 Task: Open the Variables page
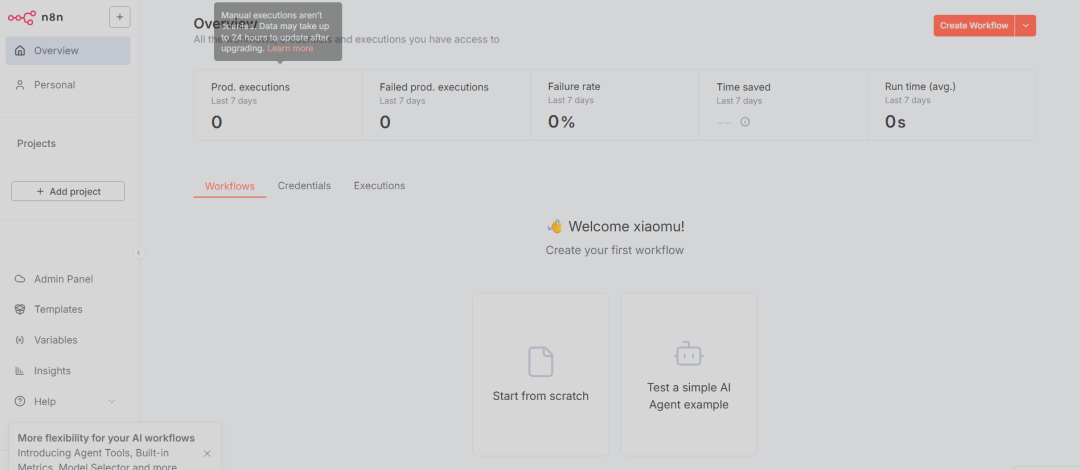point(68,340)
